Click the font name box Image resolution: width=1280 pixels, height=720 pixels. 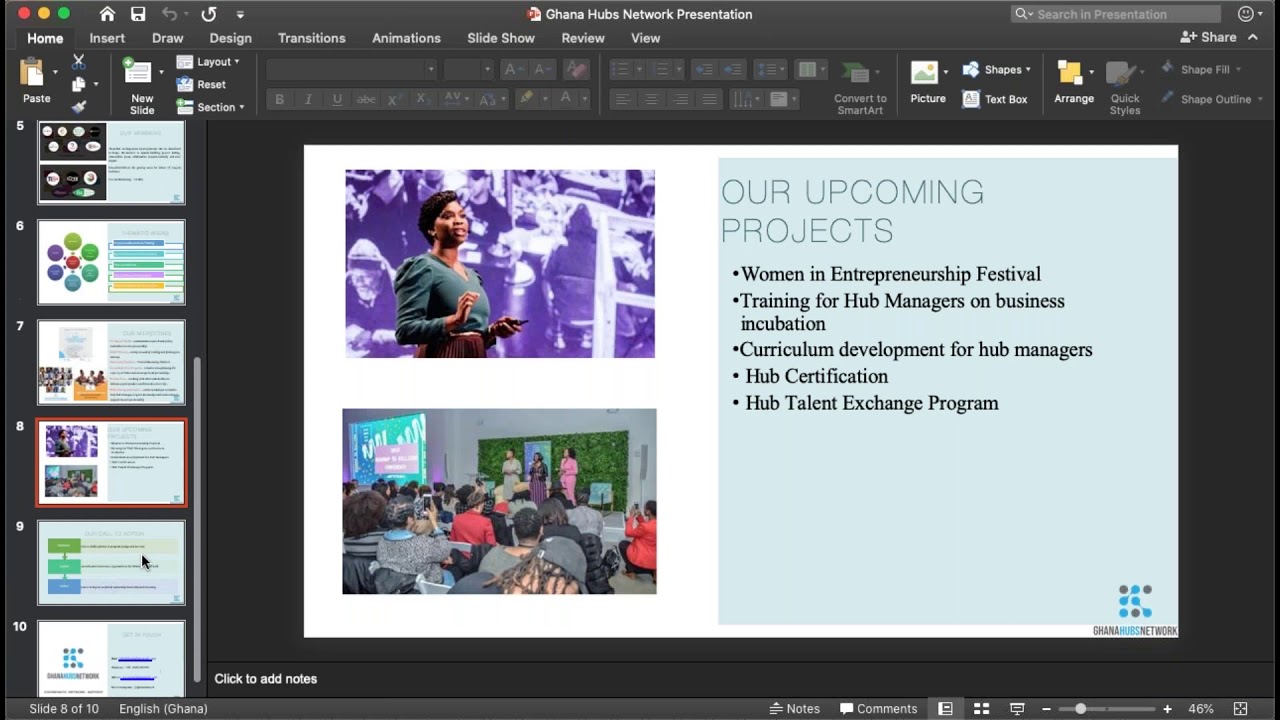click(351, 69)
